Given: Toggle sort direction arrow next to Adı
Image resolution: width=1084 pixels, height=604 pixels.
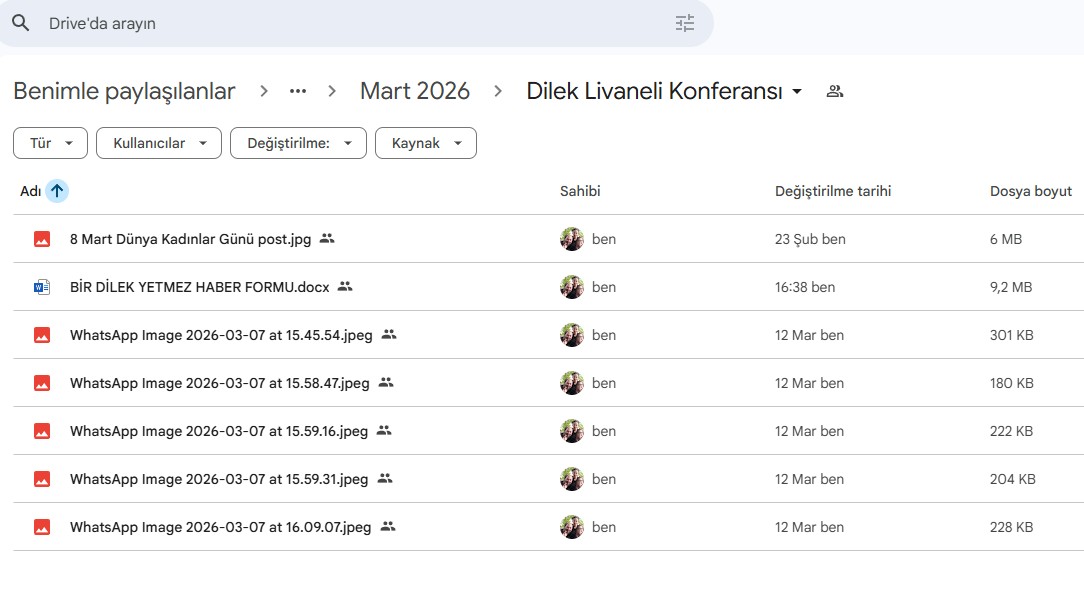Looking at the screenshot, I should (57, 191).
